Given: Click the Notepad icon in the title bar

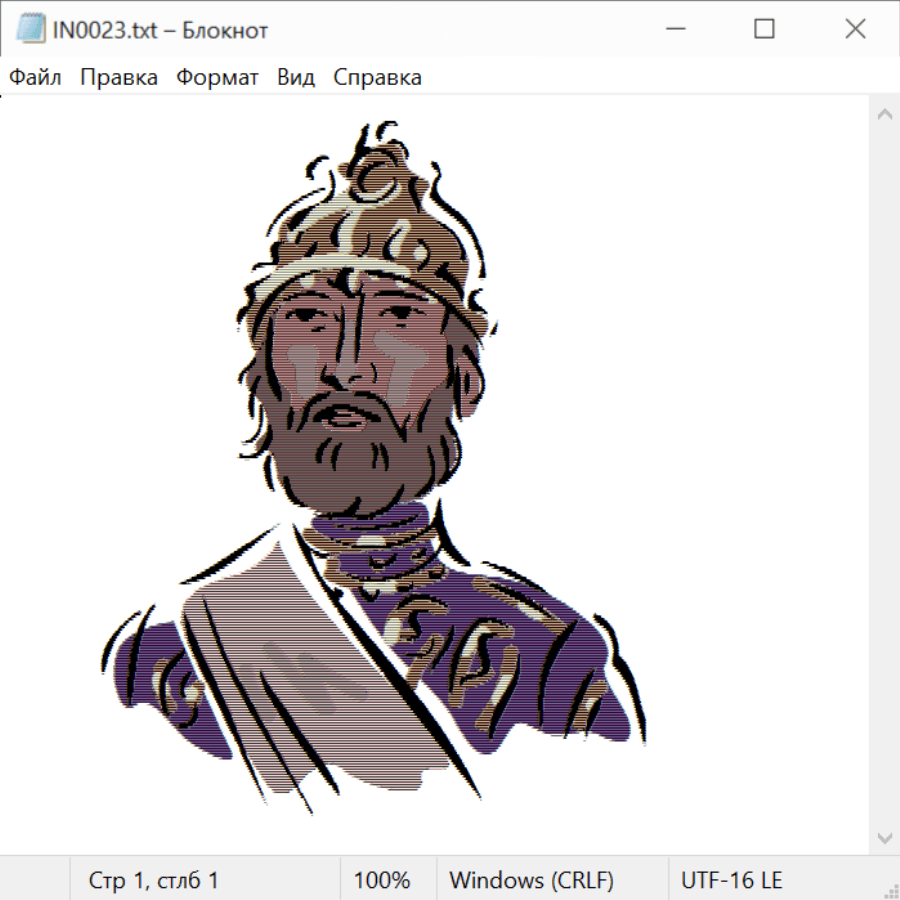Looking at the screenshot, I should coord(29,29).
